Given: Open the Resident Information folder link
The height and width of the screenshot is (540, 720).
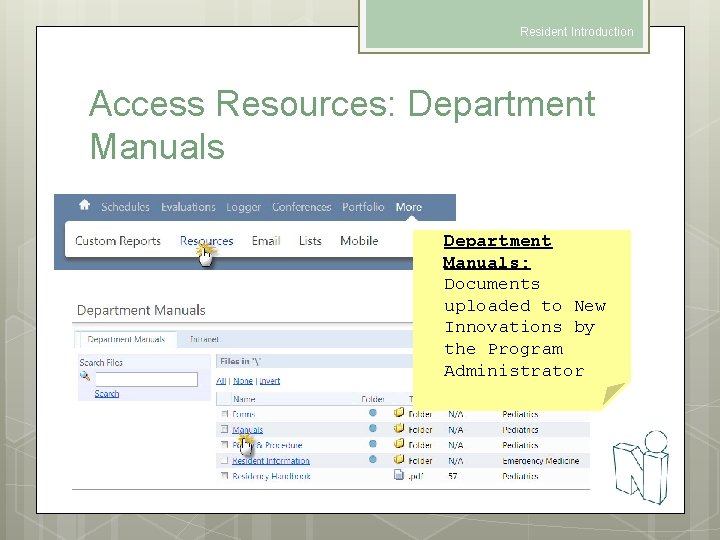Looking at the screenshot, I should click(x=271, y=461).
